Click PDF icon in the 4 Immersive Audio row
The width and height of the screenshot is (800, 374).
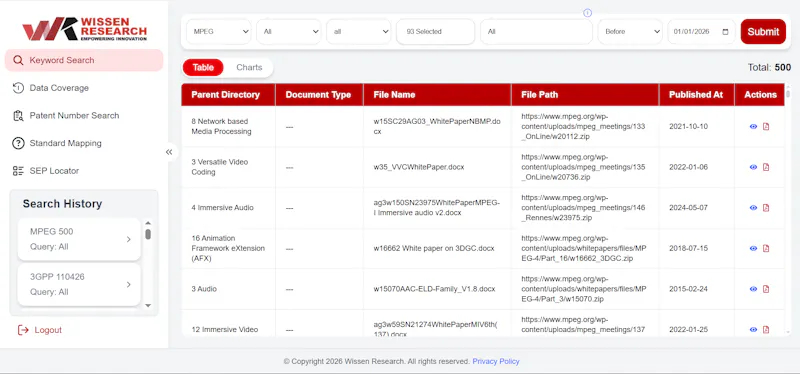tap(766, 208)
